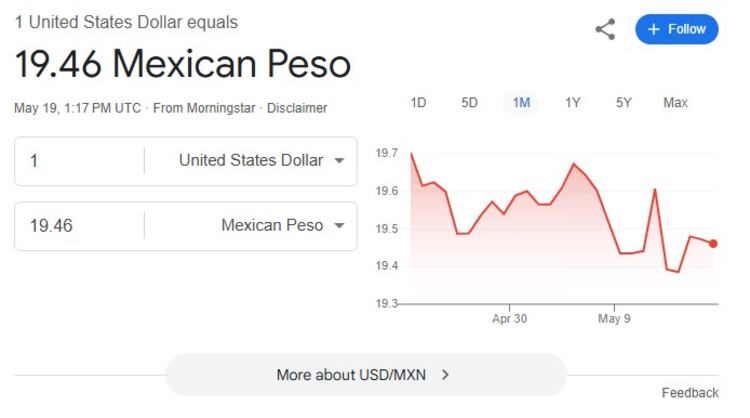The width and height of the screenshot is (750, 418).
Task: Click the Follow button
Action: (677, 29)
